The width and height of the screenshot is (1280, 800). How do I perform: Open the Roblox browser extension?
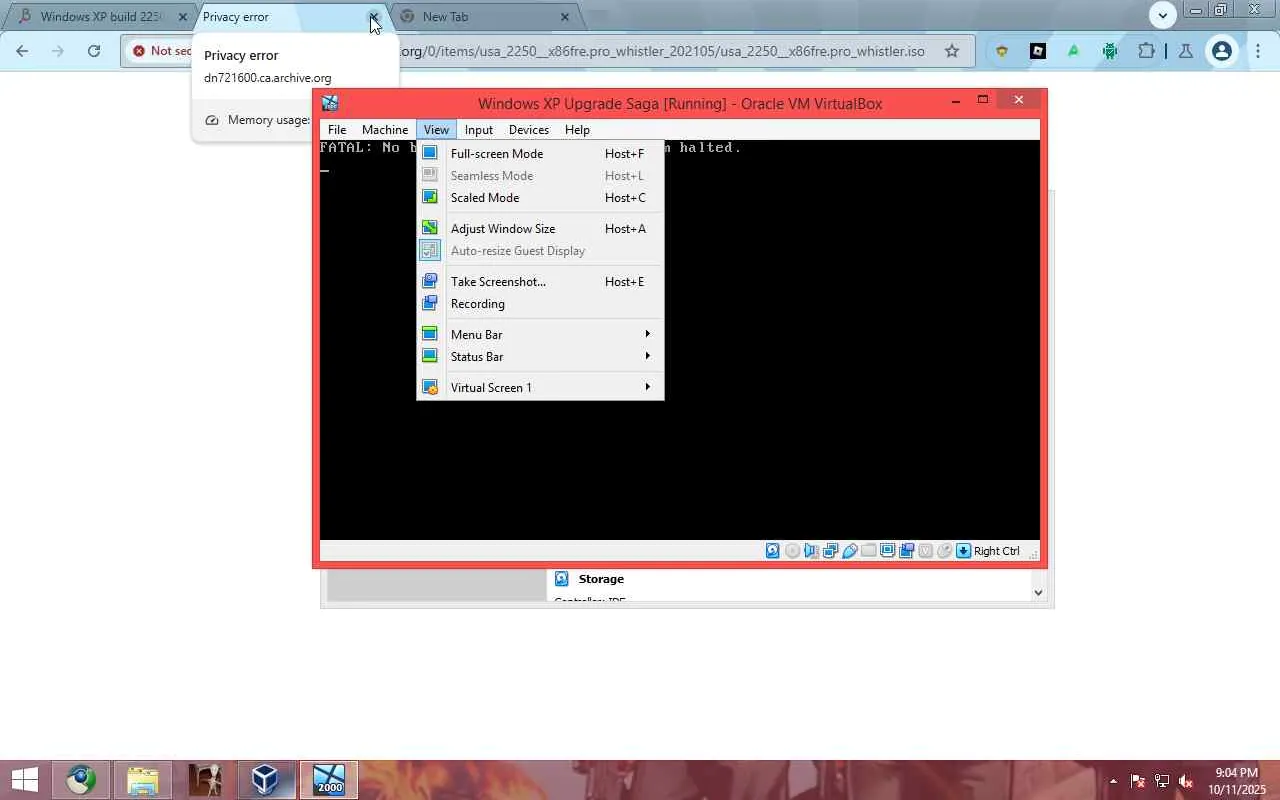tap(1038, 51)
